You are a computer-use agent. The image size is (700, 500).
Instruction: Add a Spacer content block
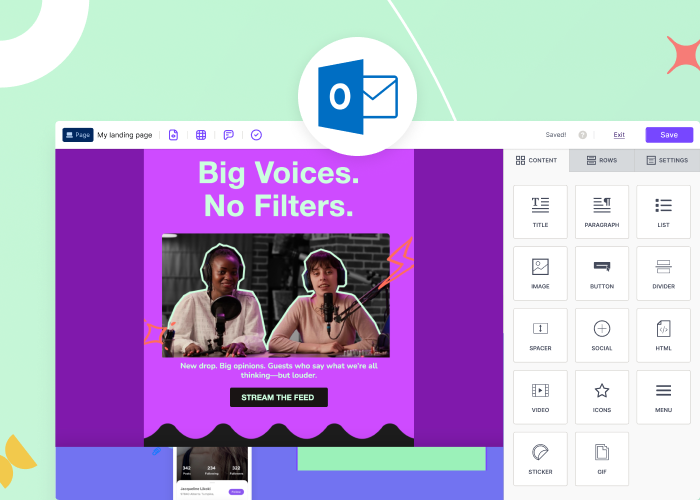tap(540, 335)
